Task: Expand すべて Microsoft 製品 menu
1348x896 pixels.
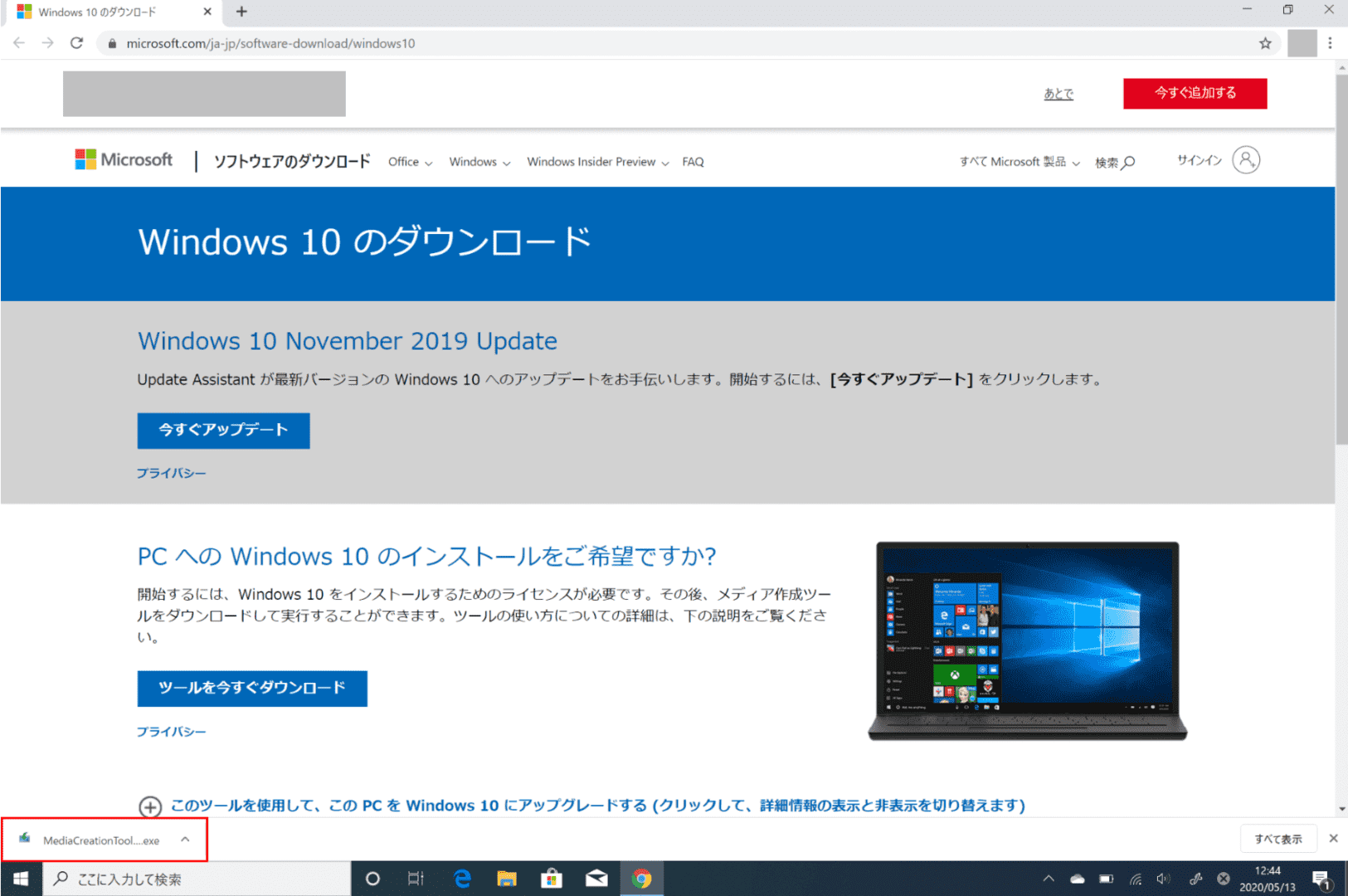Action: 1020,162
